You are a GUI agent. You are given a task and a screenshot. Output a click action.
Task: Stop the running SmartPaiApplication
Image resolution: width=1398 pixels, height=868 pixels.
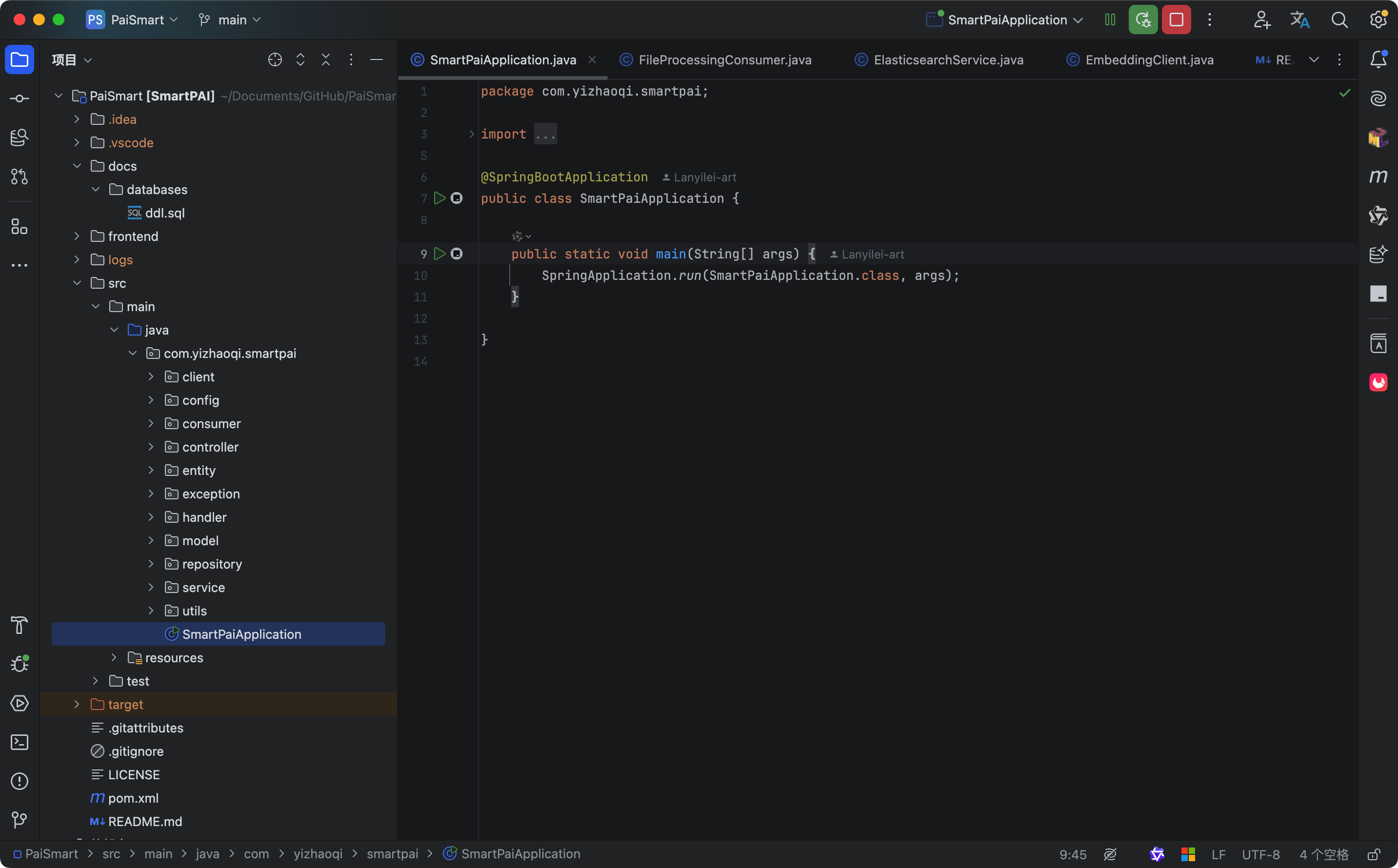tap(1176, 20)
